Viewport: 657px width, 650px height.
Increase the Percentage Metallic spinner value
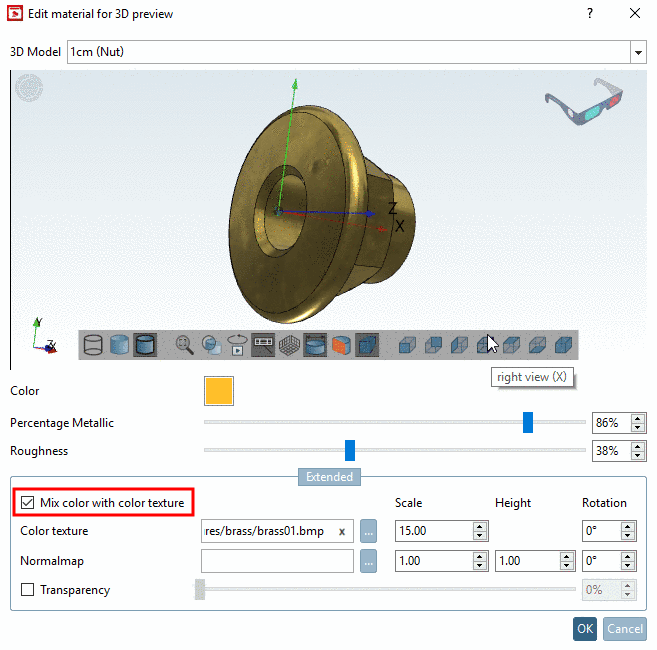[x=638, y=418]
